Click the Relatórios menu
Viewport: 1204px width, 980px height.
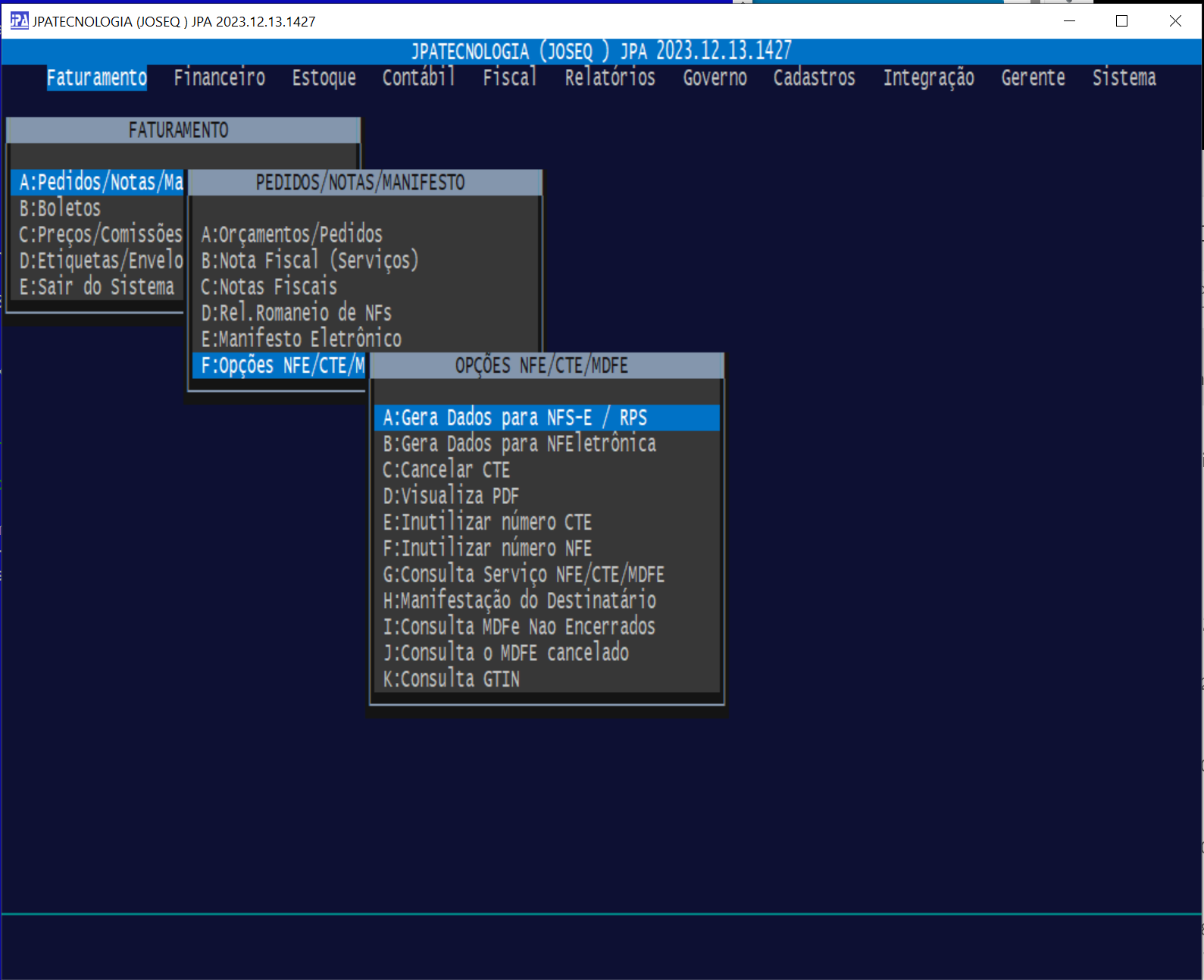pyautogui.click(x=609, y=78)
